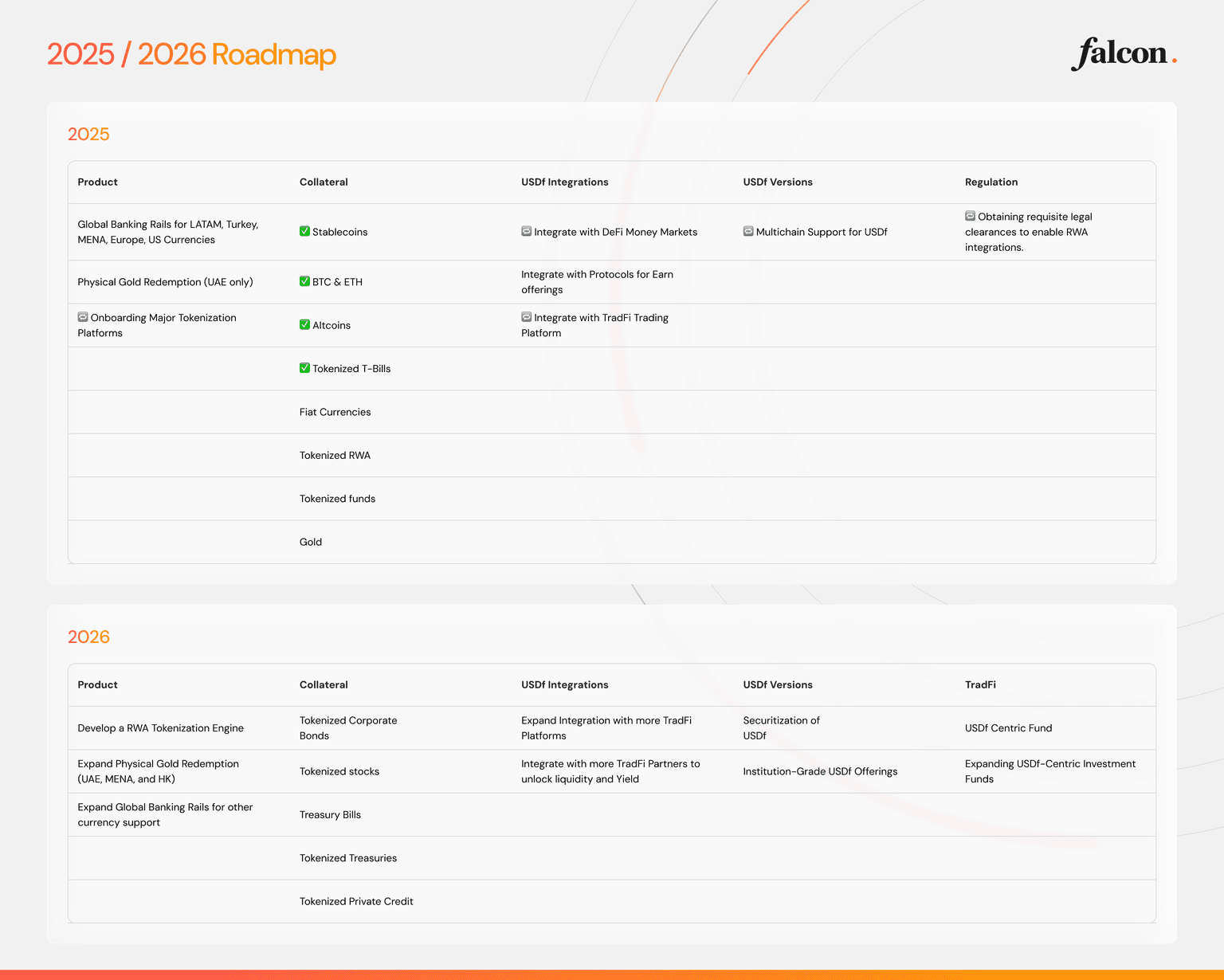Click the in-progress icon beside Obtaining requisite legal clearances
This screenshot has height=980, width=1224.
(971, 216)
